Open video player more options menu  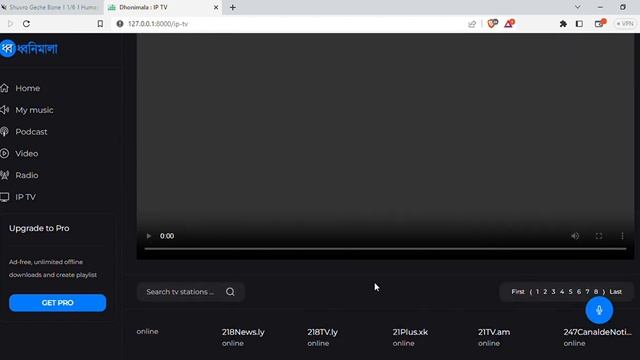point(622,236)
